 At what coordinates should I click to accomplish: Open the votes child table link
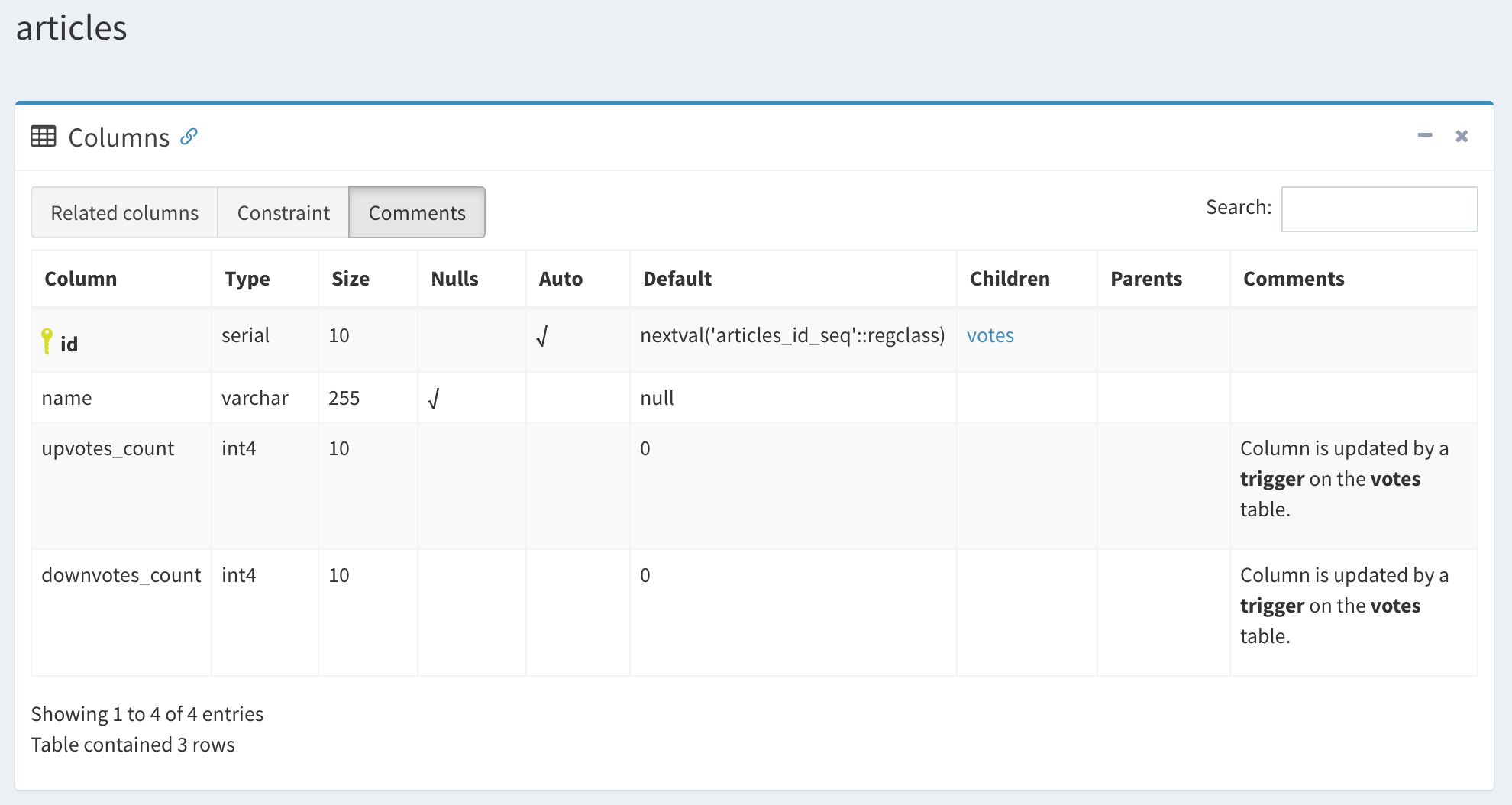[x=990, y=335]
